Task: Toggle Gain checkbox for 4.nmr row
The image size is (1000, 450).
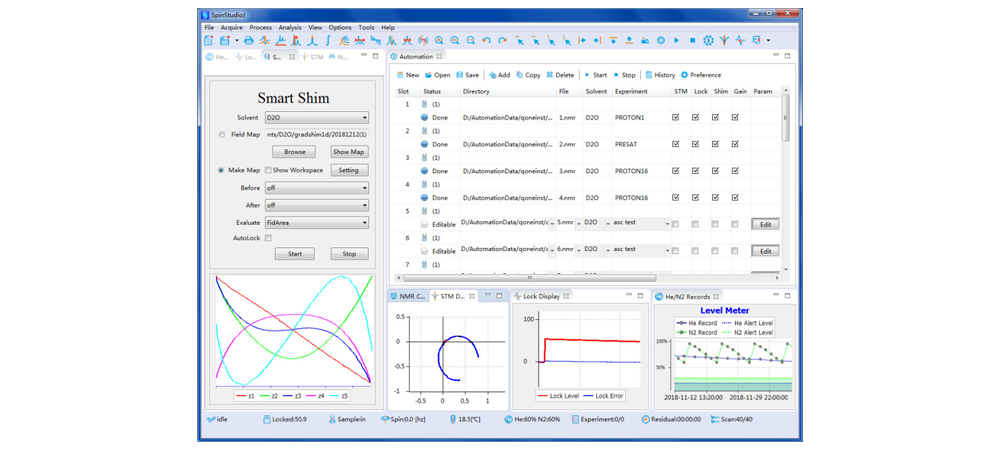Action: [x=735, y=198]
